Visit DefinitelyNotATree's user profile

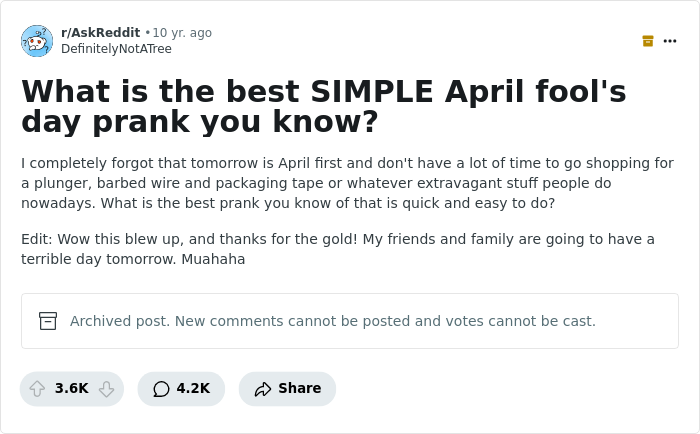coord(116,49)
